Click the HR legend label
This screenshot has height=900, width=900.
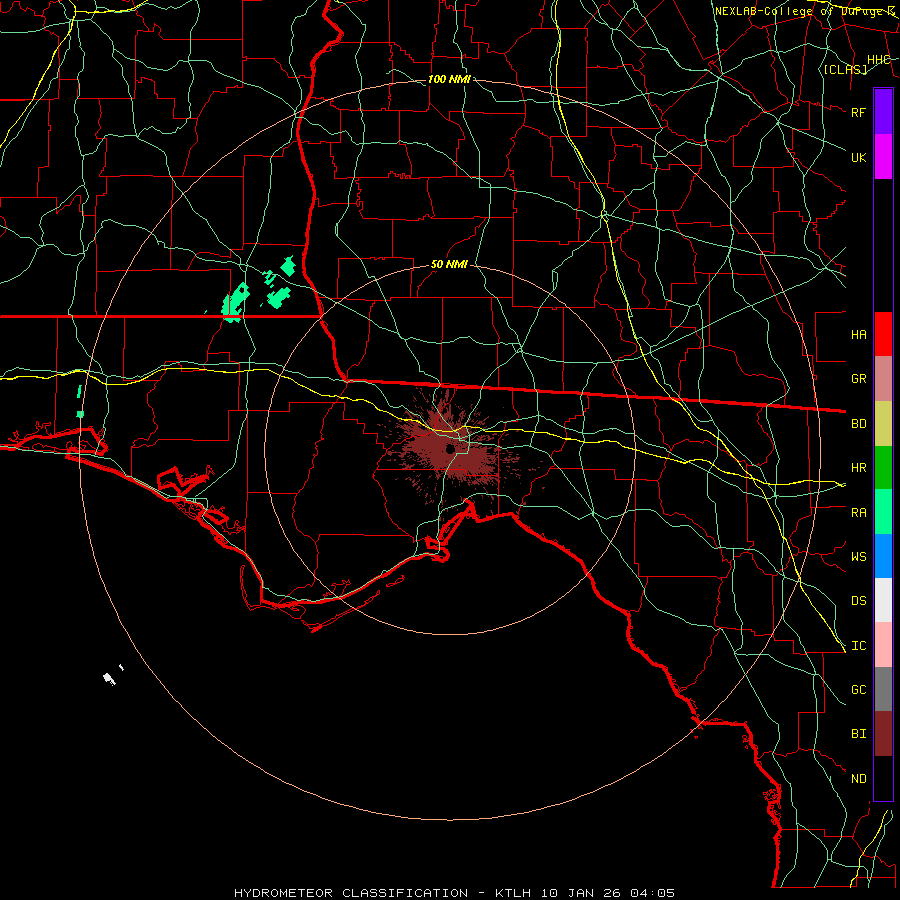(858, 468)
